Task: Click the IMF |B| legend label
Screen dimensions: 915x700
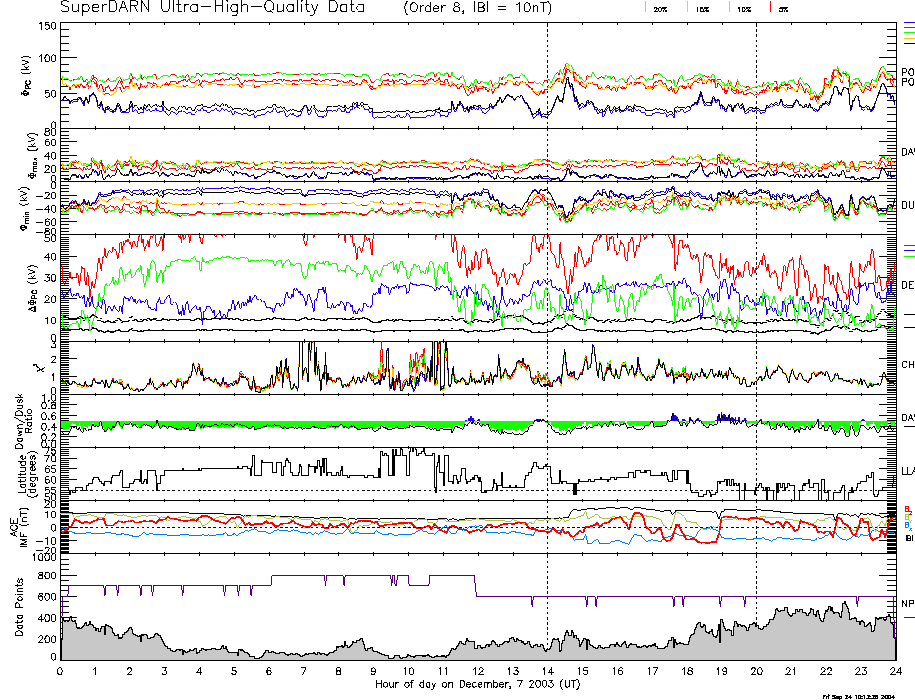Action: click(x=908, y=538)
